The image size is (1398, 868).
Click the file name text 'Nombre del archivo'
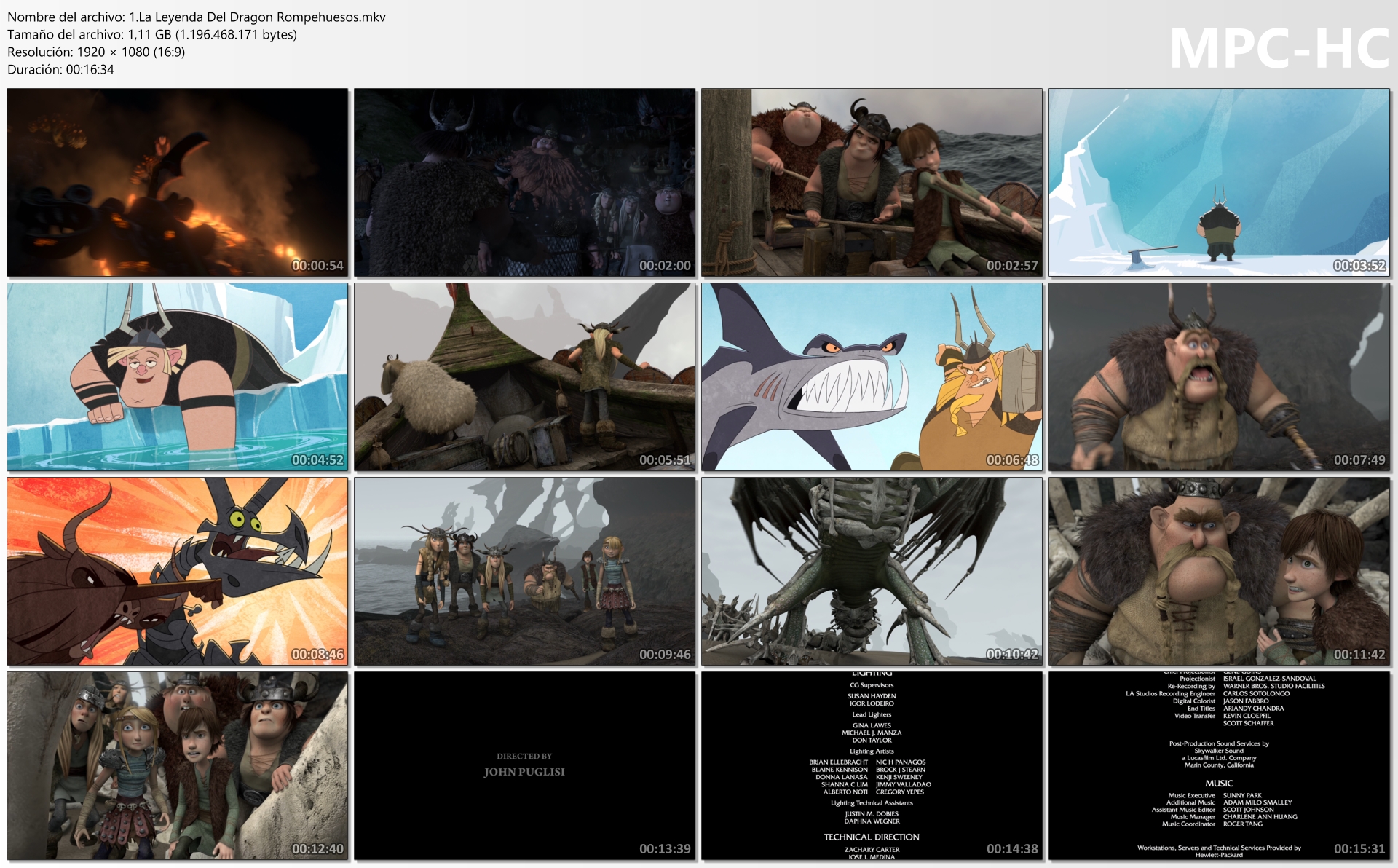197,17
